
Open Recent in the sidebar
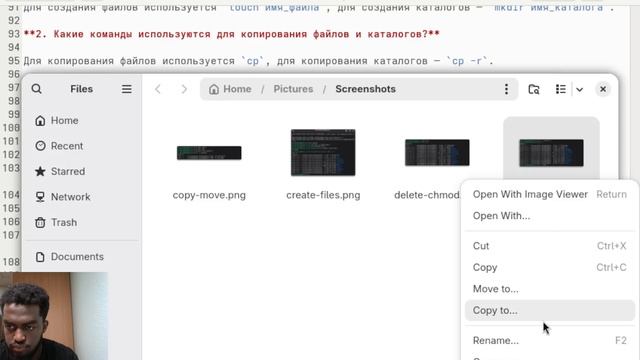point(82,146)
